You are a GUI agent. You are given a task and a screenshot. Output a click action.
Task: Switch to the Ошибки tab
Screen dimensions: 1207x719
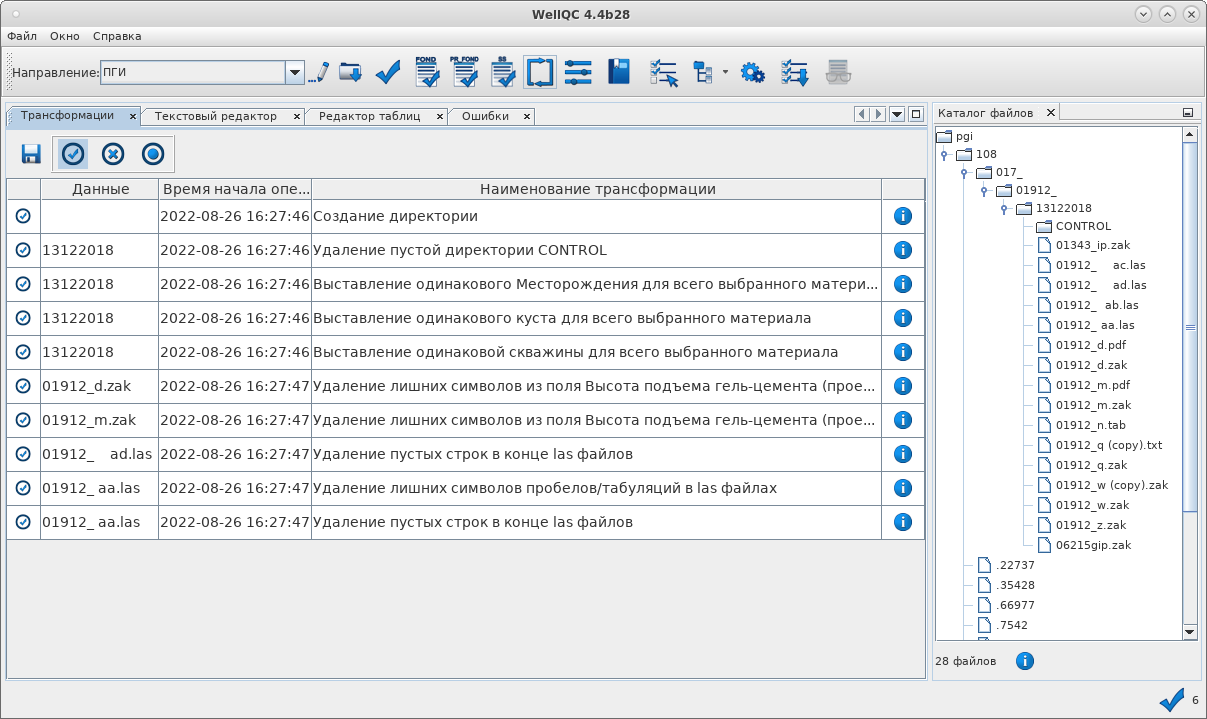(x=485, y=116)
